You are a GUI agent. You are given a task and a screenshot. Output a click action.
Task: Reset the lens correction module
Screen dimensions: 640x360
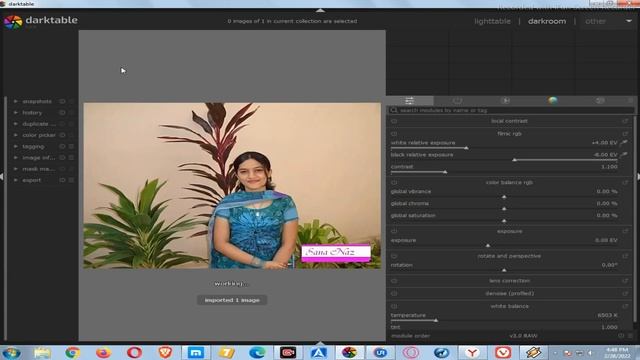click(625, 281)
